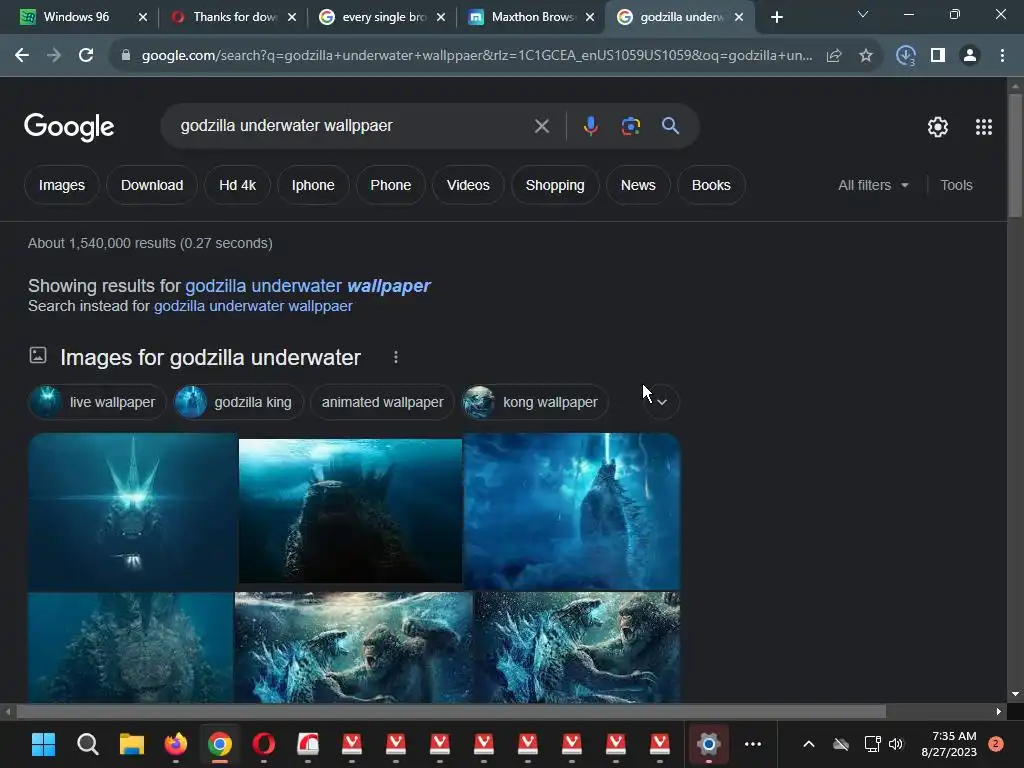Go back to the previous page
Screen dimensions: 1024x768
click(x=22, y=56)
